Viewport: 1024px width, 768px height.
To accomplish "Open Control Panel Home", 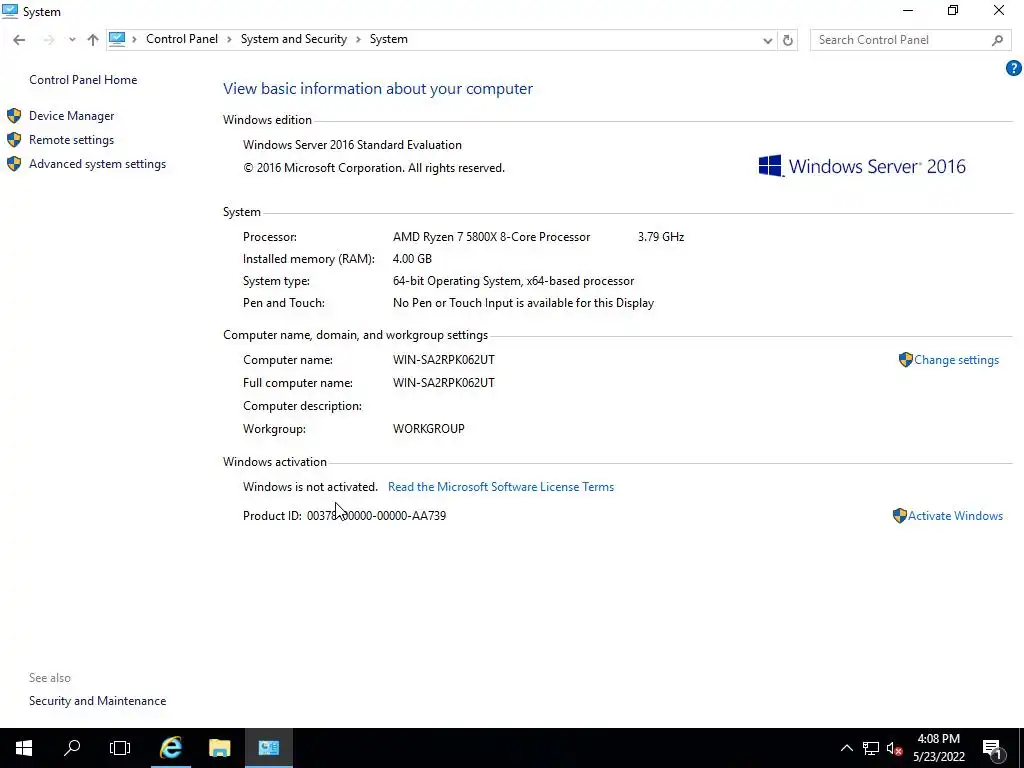I will (x=83, y=80).
